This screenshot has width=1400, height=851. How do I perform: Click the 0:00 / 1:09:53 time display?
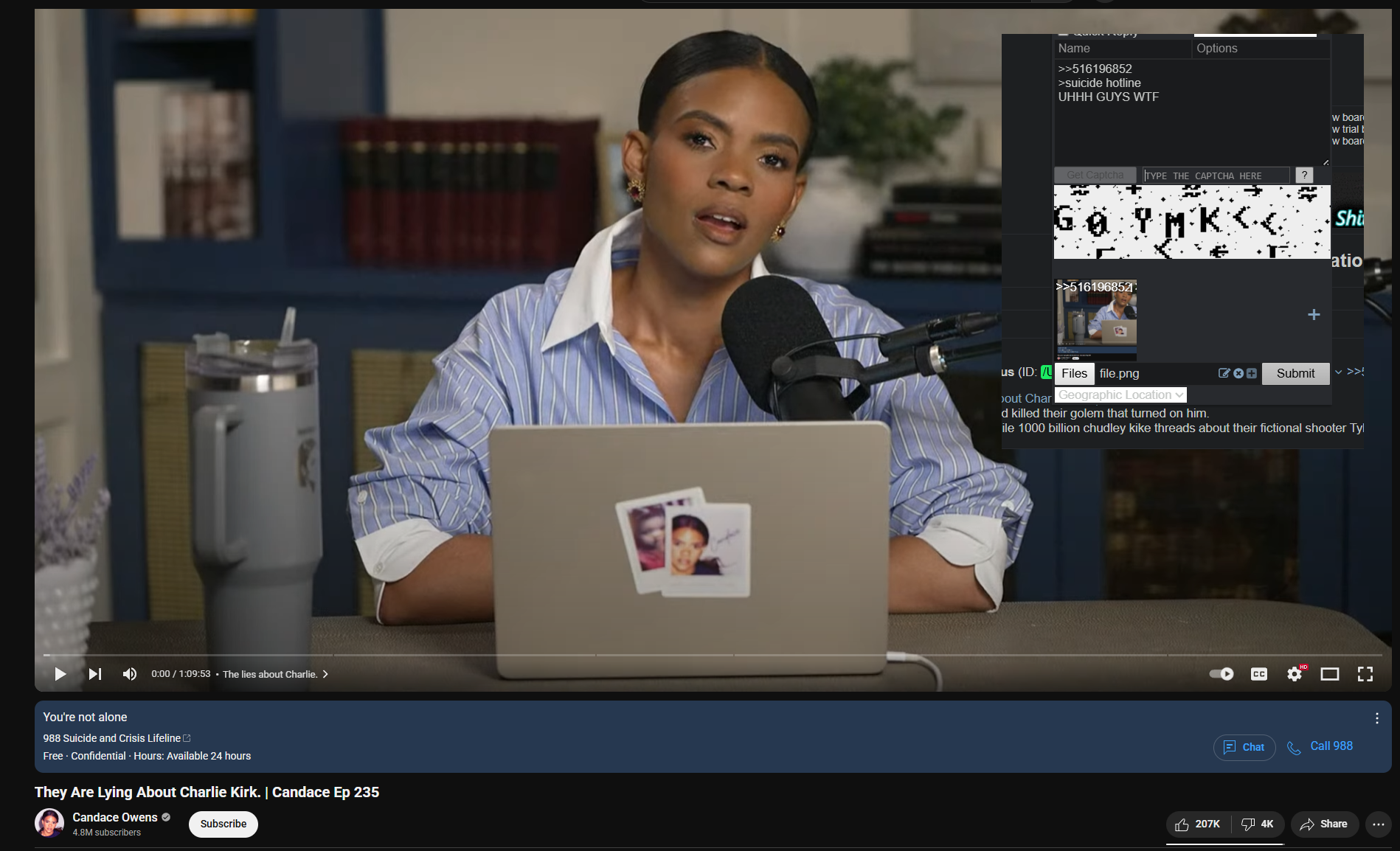(181, 674)
